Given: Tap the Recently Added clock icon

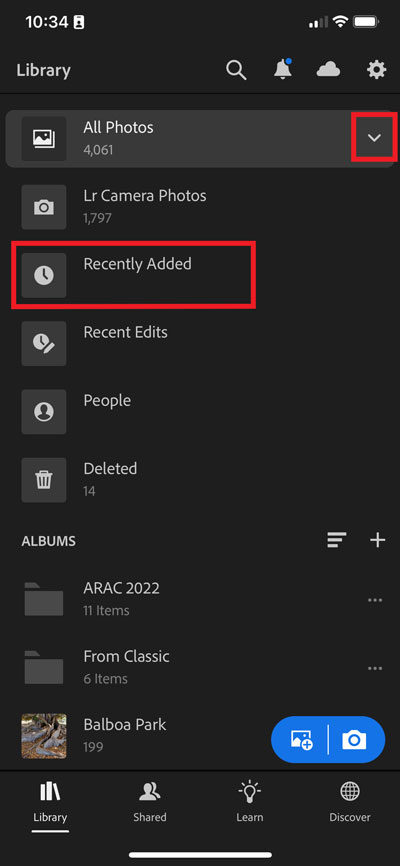Looking at the screenshot, I should [44, 275].
